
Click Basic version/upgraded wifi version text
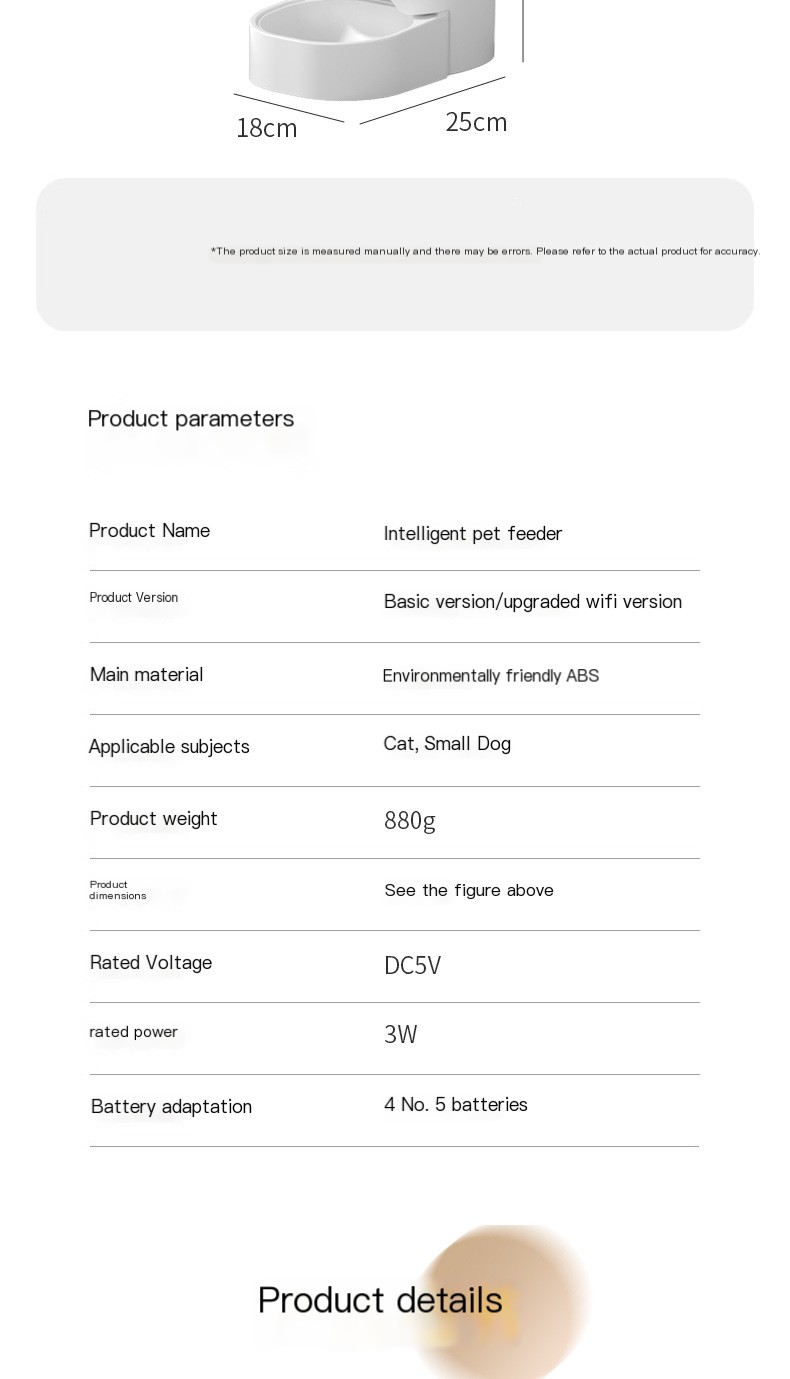coord(533,602)
